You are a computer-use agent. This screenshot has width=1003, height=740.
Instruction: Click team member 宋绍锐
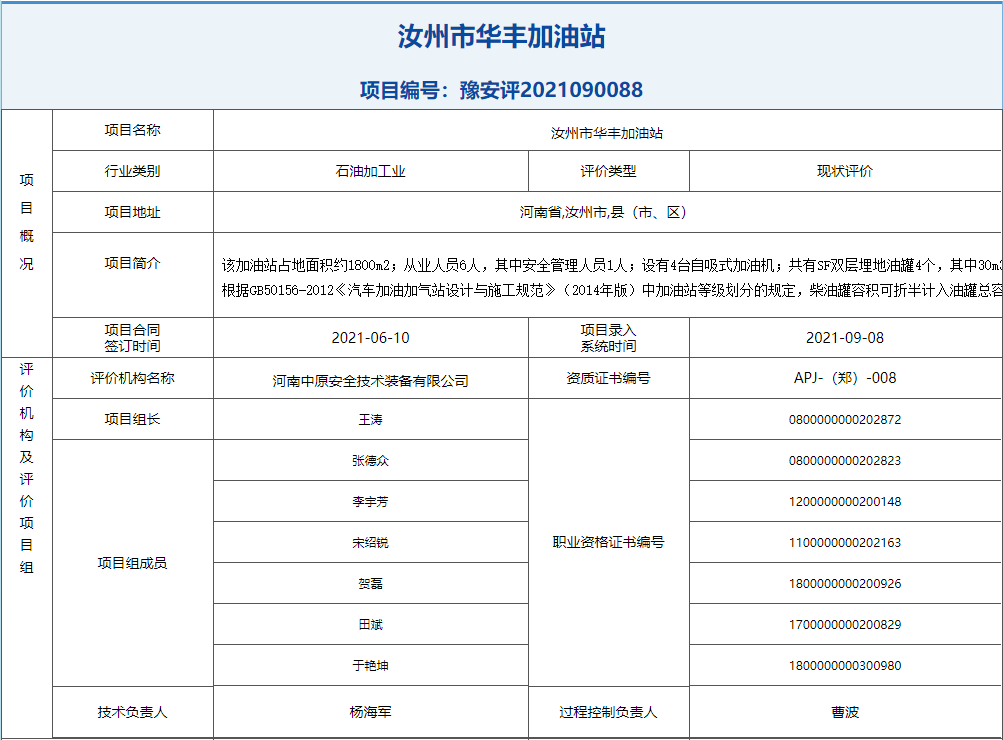tap(370, 542)
